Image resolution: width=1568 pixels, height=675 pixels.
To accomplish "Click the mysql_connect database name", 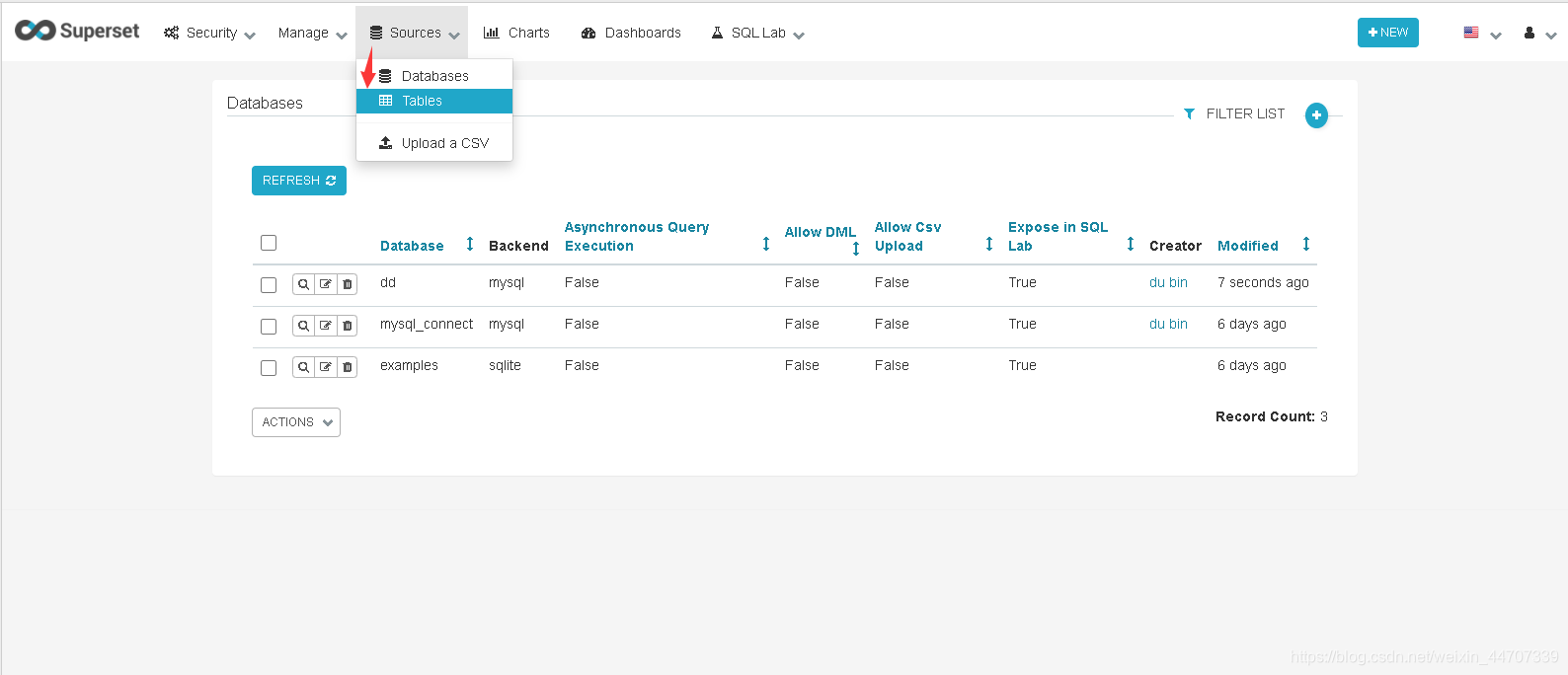I will (427, 324).
